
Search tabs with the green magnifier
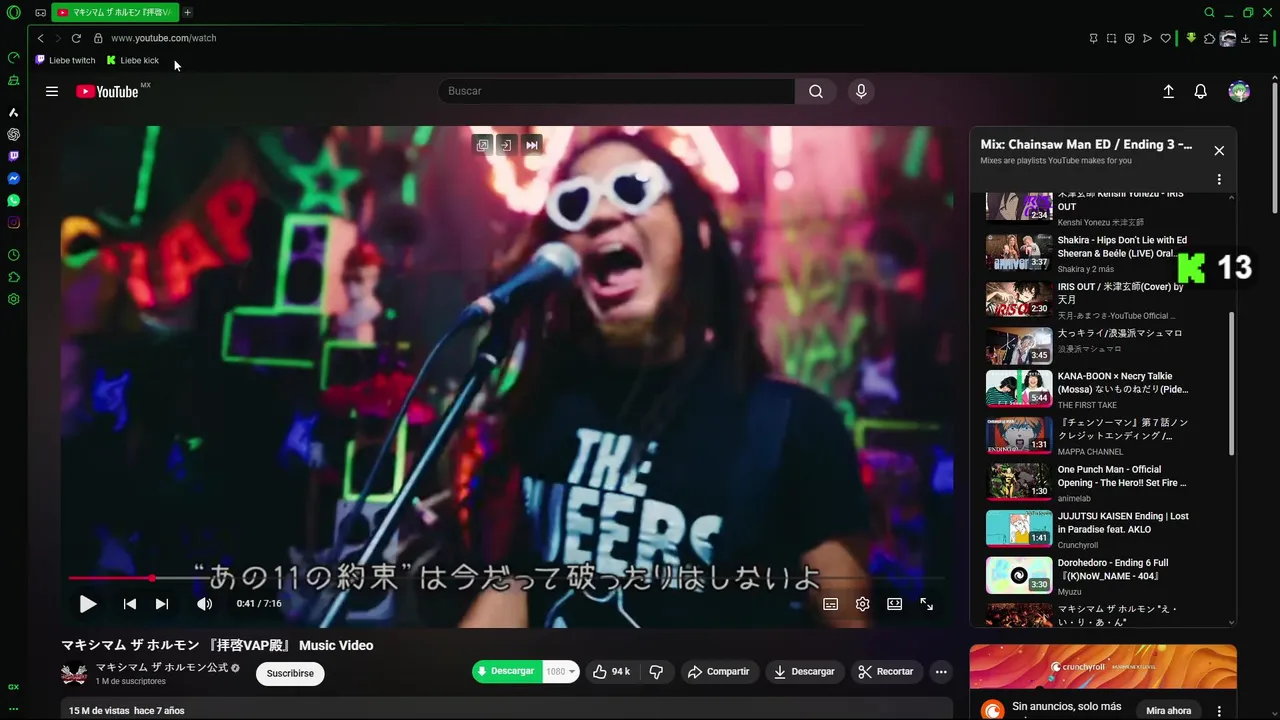coord(1209,13)
